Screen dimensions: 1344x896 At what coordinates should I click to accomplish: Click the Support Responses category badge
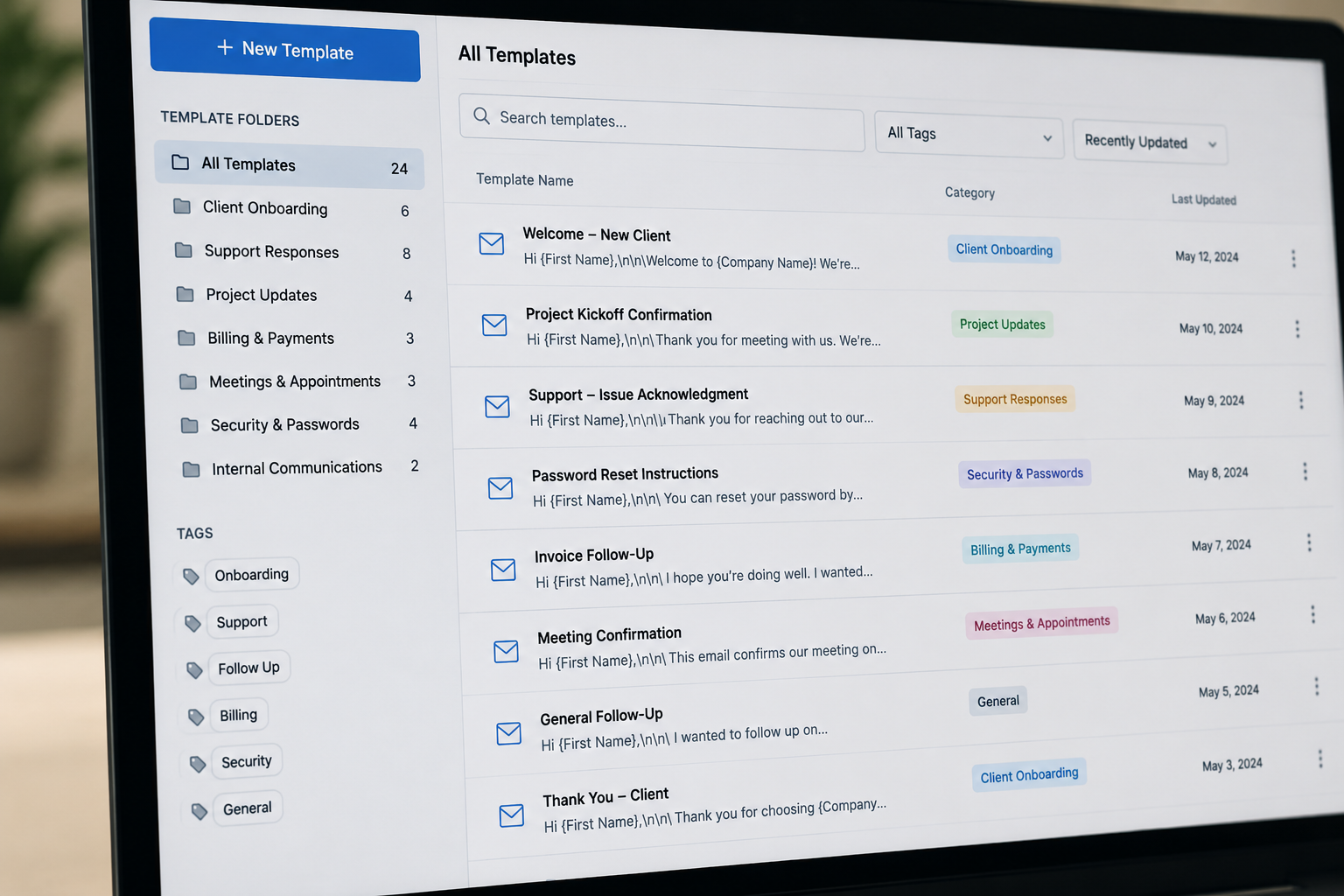pos(1015,399)
